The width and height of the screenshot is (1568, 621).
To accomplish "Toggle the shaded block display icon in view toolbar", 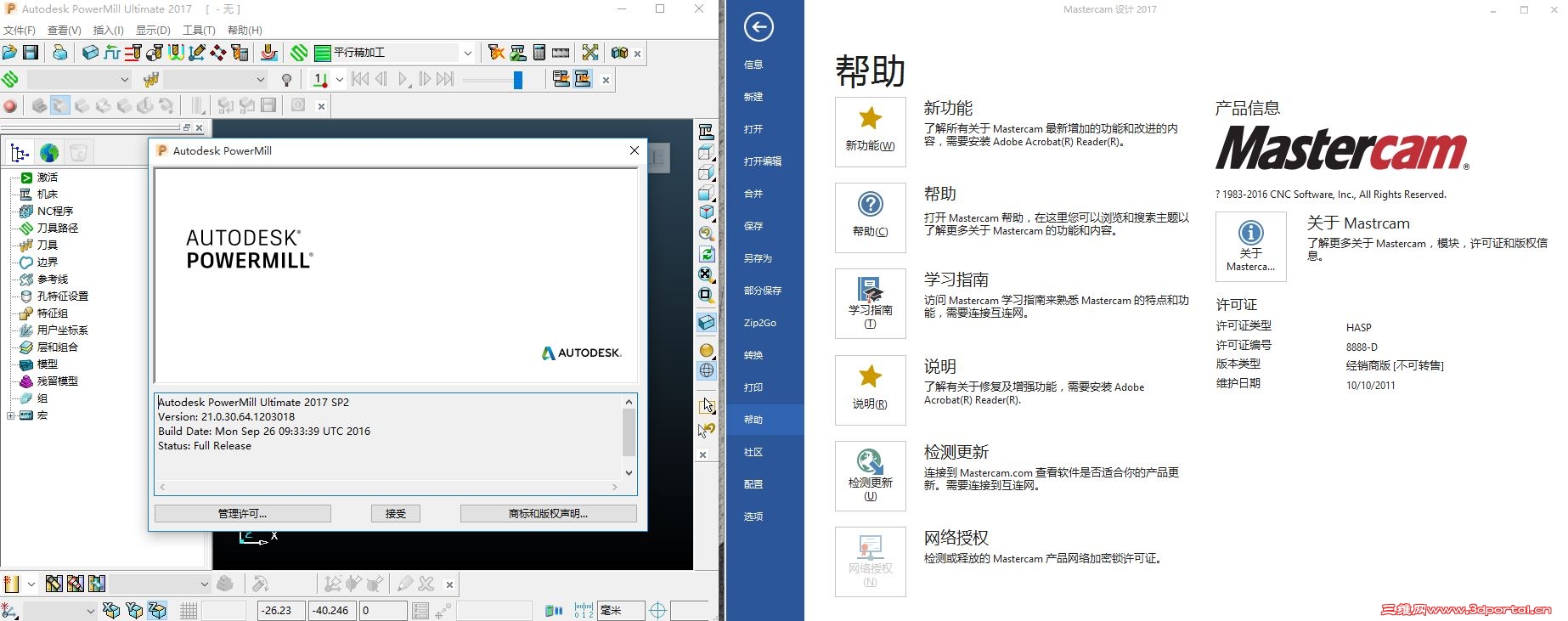I will [x=707, y=323].
